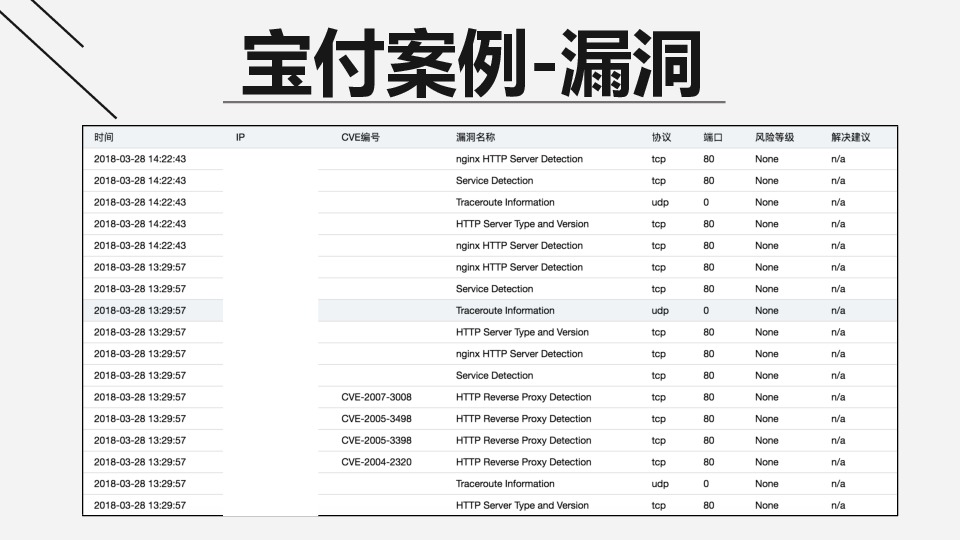Select the 风险等级 column header
Viewport: 960px width, 540px height.
[x=774, y=137]
